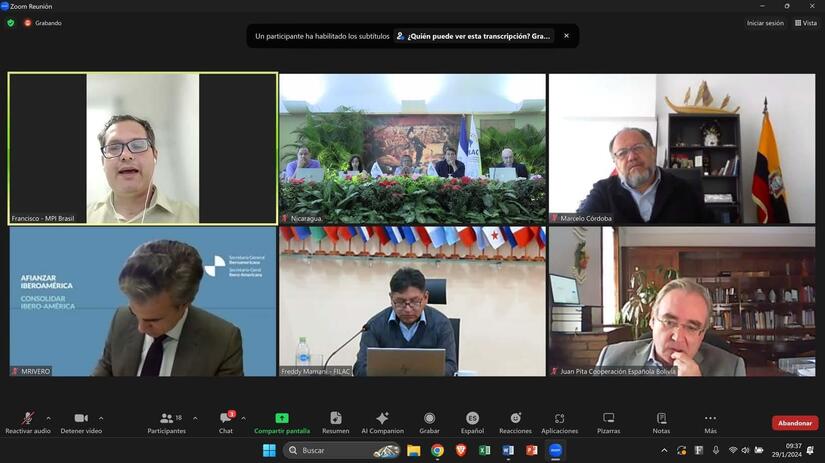Click the red Abandonar button

795,423
